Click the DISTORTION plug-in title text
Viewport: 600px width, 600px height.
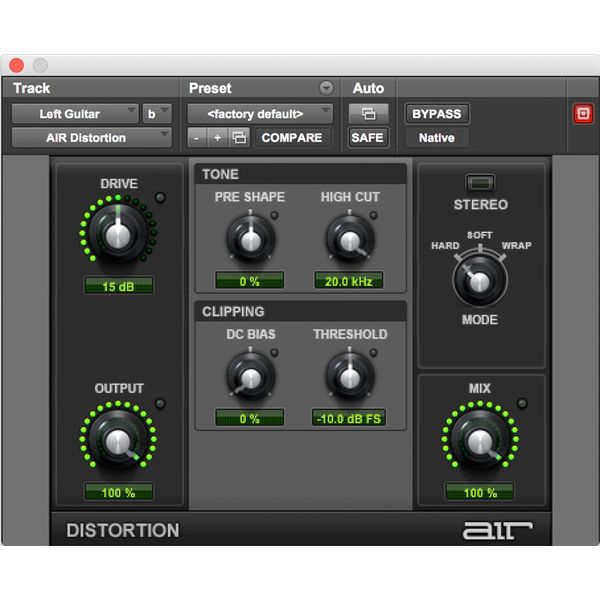(x=123, y=530)
